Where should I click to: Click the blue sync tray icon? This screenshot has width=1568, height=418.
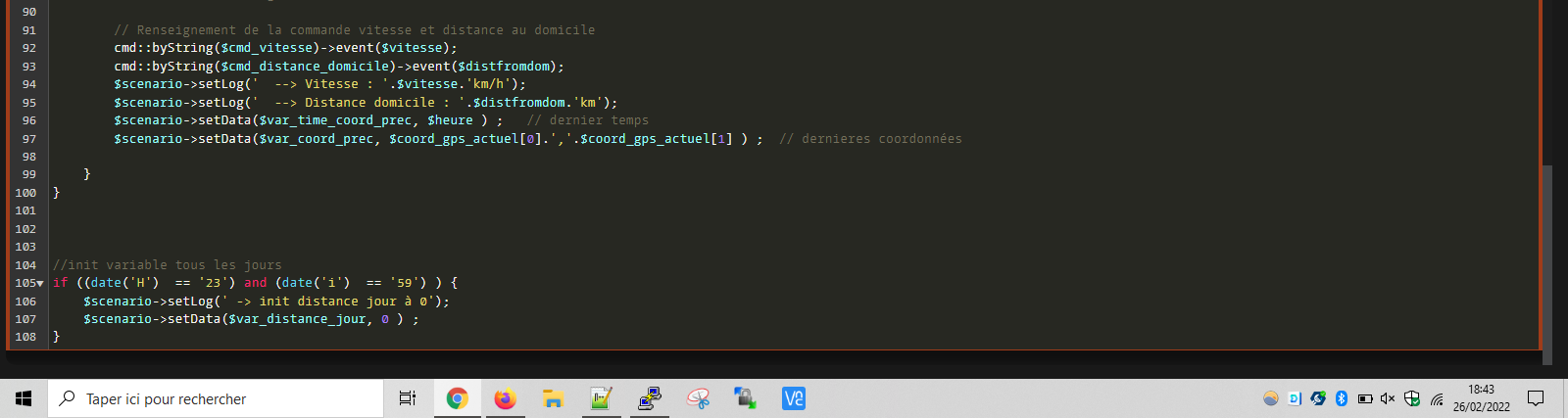pyautogui.click(x=1318, y=398)
